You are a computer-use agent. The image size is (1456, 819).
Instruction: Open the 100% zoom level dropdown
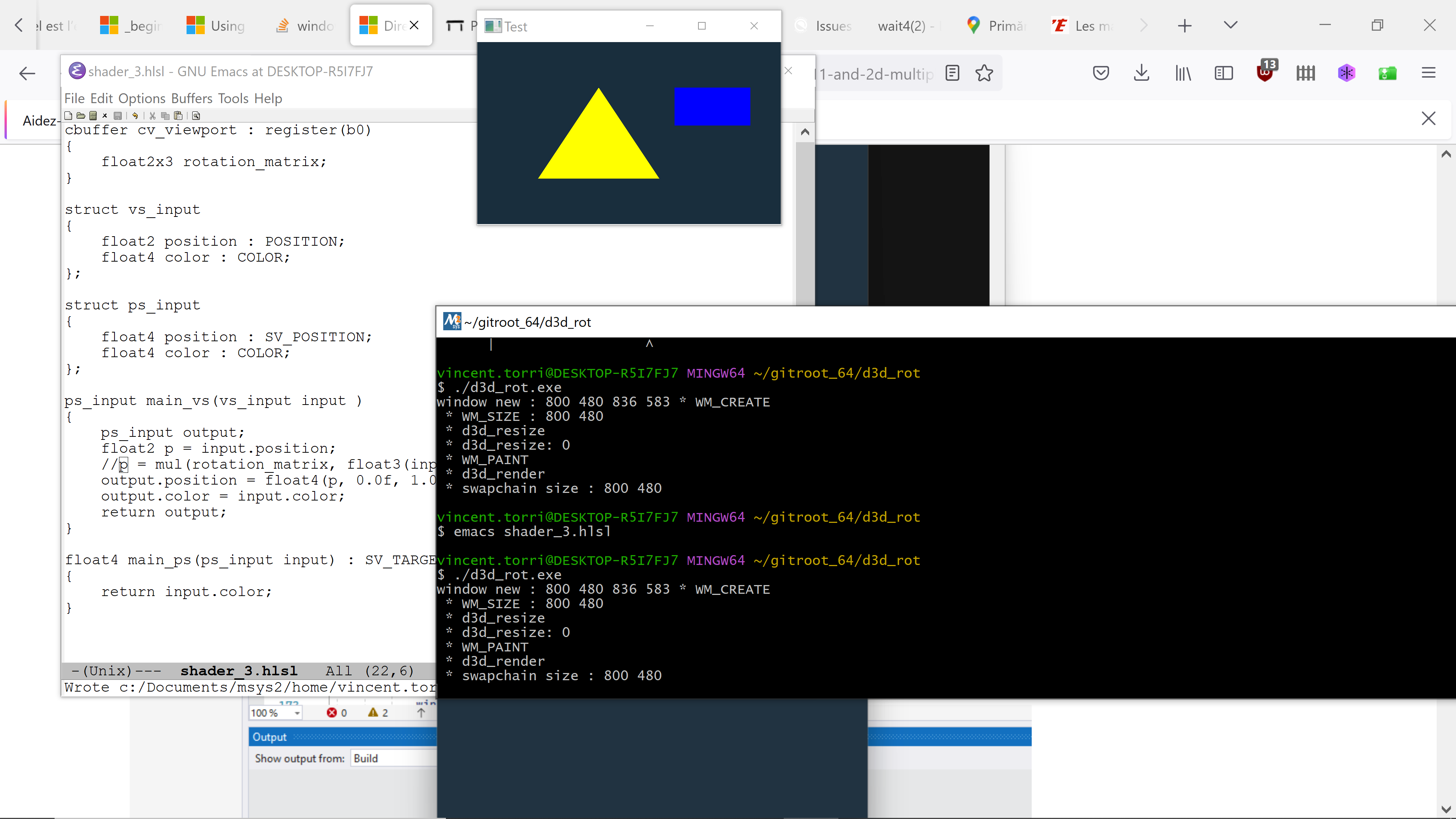[276, 713]
